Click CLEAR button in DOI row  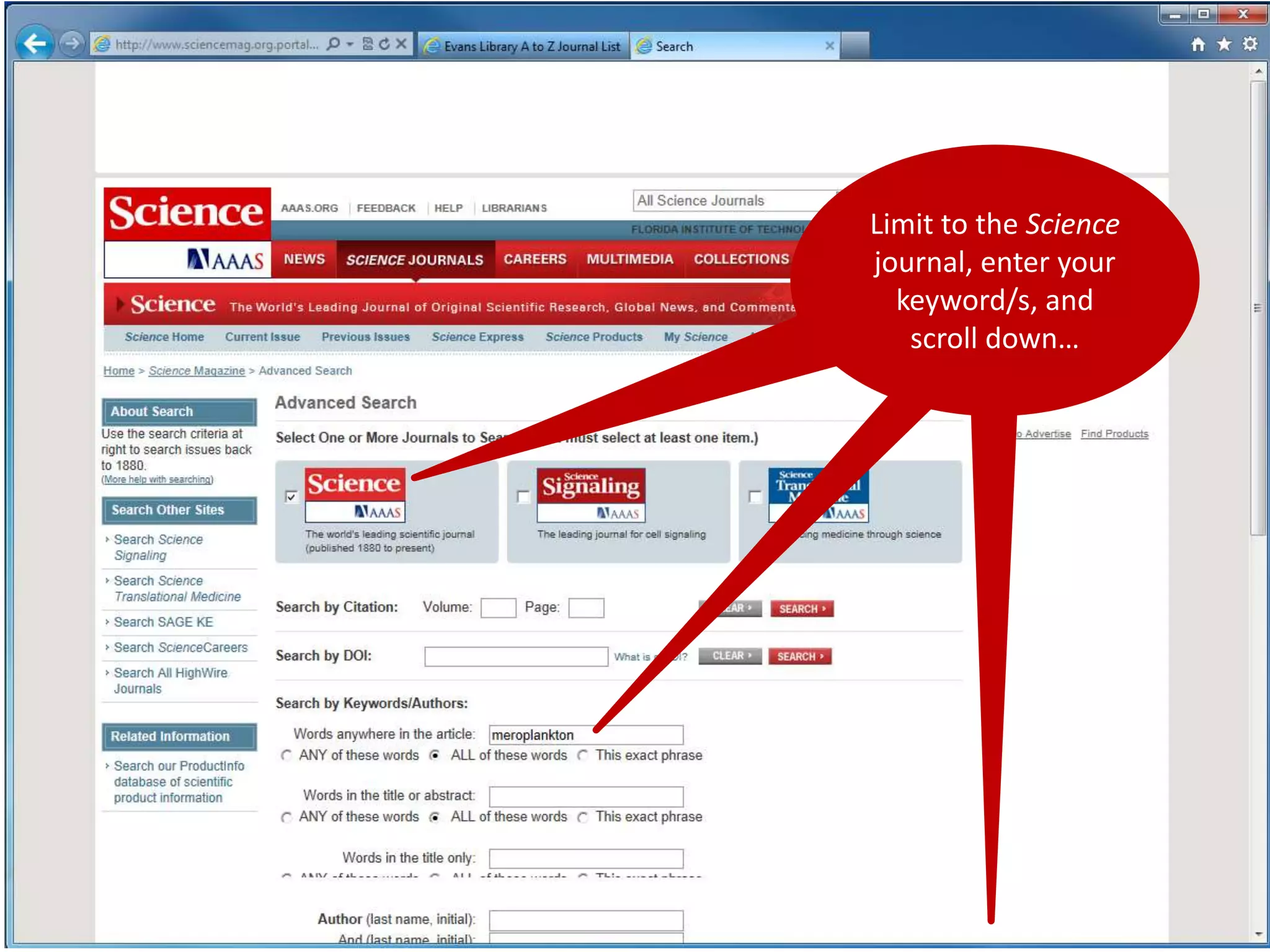pos(730,656)
